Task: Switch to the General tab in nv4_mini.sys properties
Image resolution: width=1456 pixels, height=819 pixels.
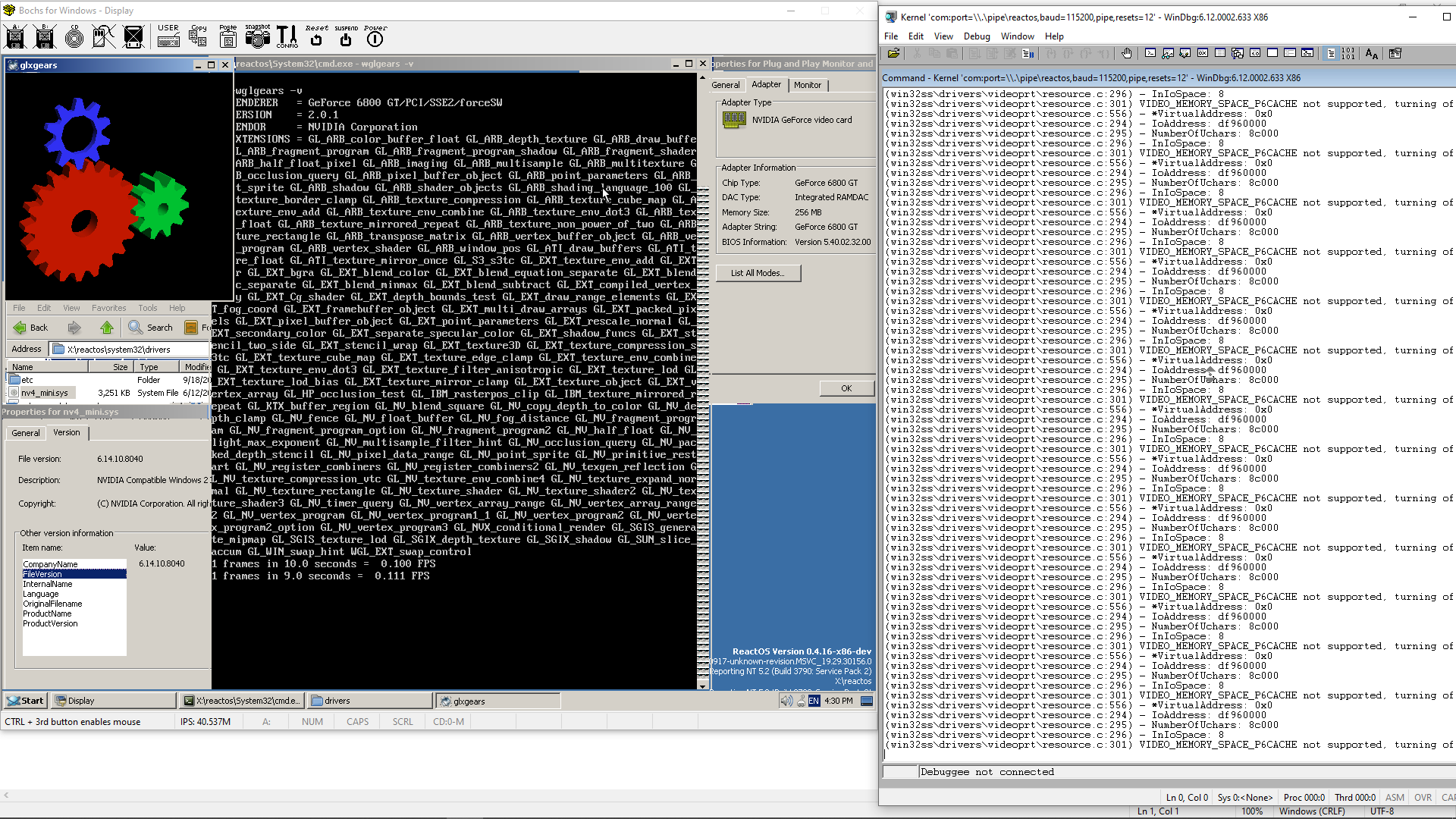Action: click(26, 433)
